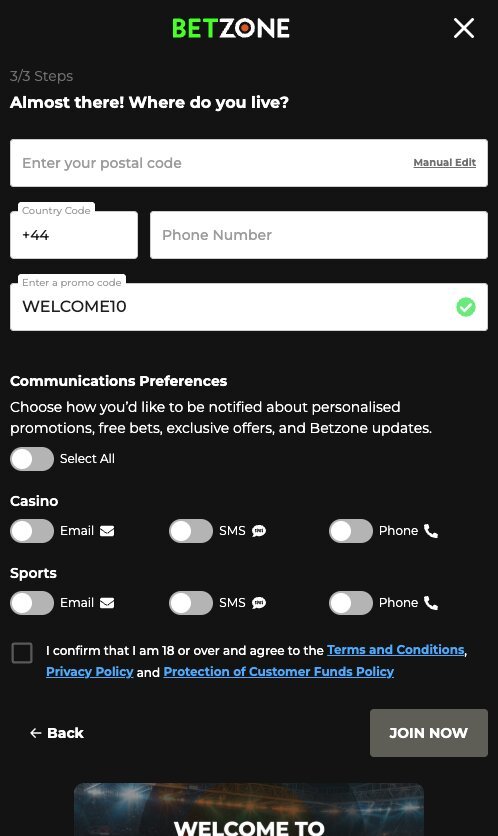This screenshot has width=498, height=836.
Task: Click the Casino Email envelope icon
Action: (x=107, y=531)
